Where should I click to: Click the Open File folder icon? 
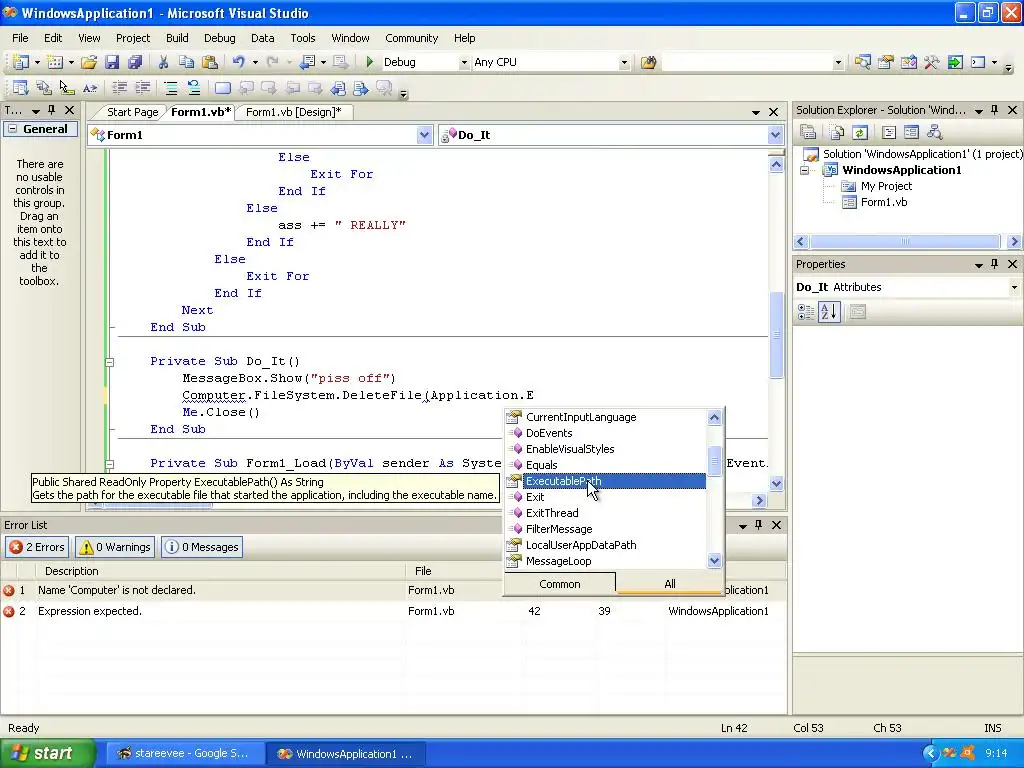point(89,62)
